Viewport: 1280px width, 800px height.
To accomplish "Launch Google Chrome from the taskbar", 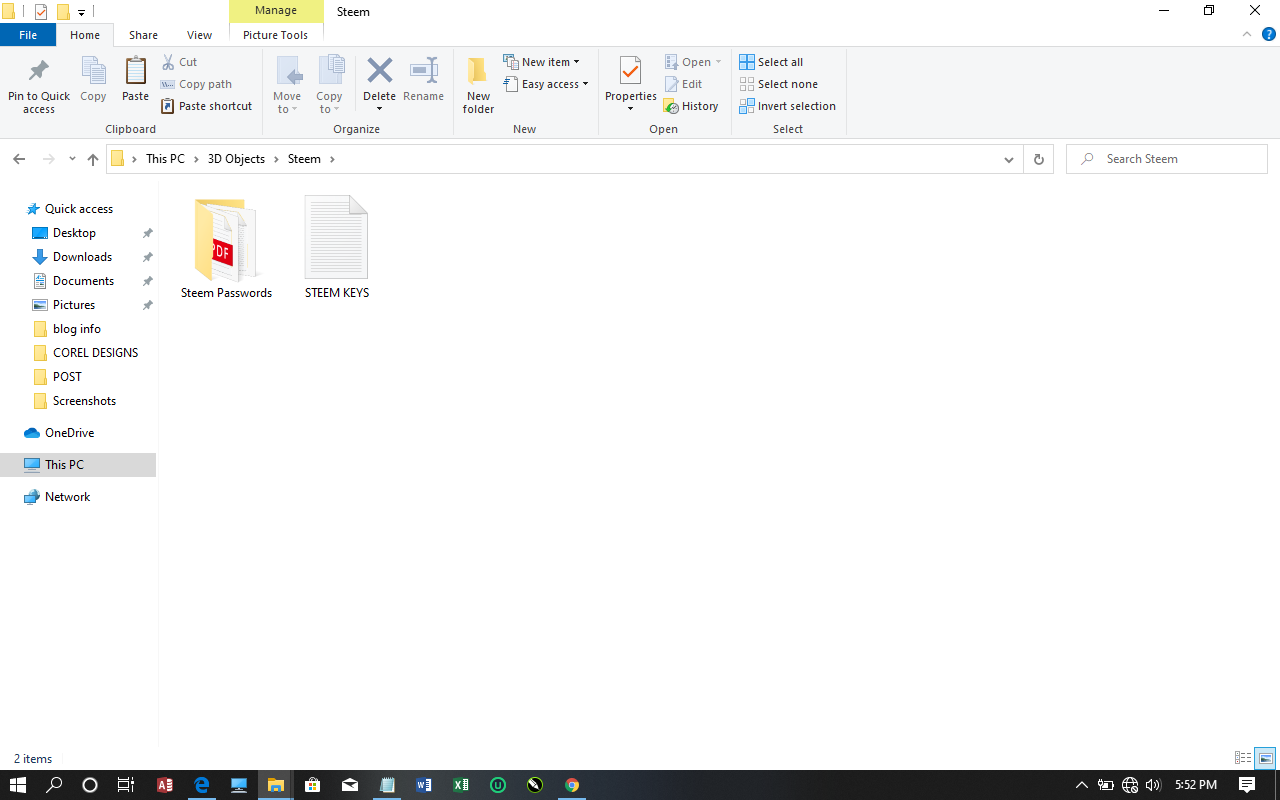I will 571,785.
